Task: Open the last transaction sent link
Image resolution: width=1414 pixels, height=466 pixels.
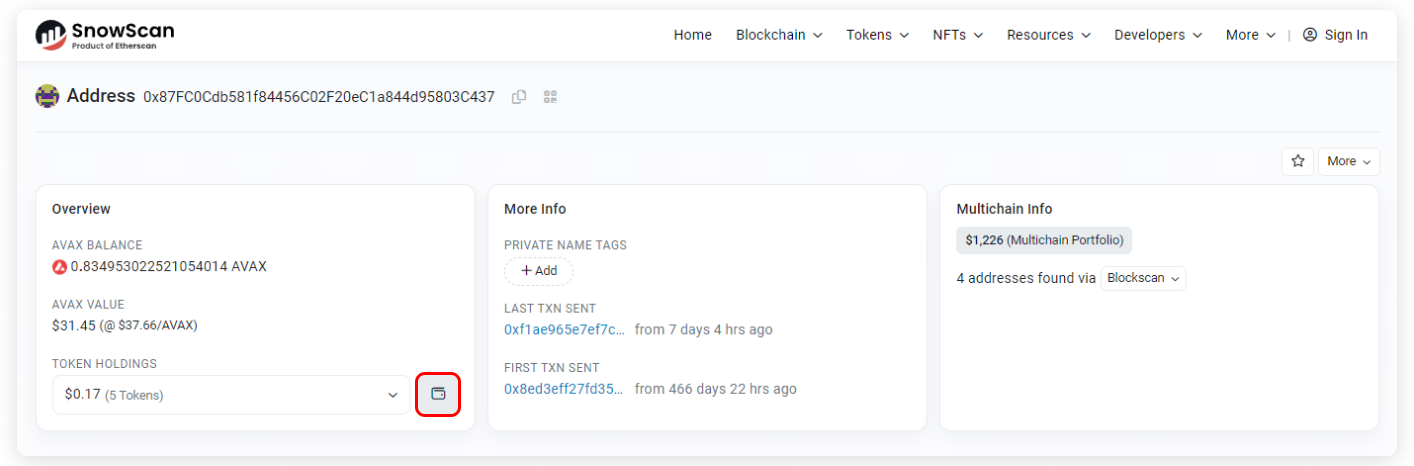Action: pyautogui.click(x=564, y=329)
